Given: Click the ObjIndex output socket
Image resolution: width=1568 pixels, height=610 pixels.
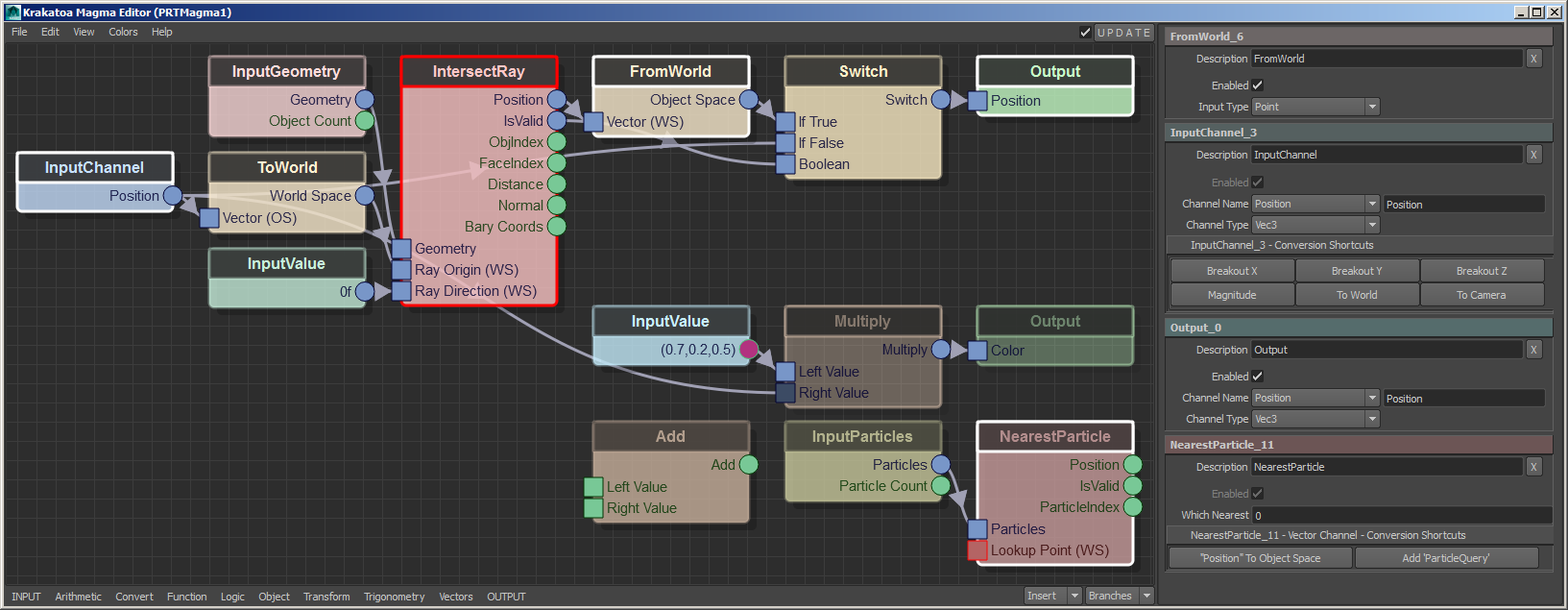Looking at the screenshot, I should (557, 142).
